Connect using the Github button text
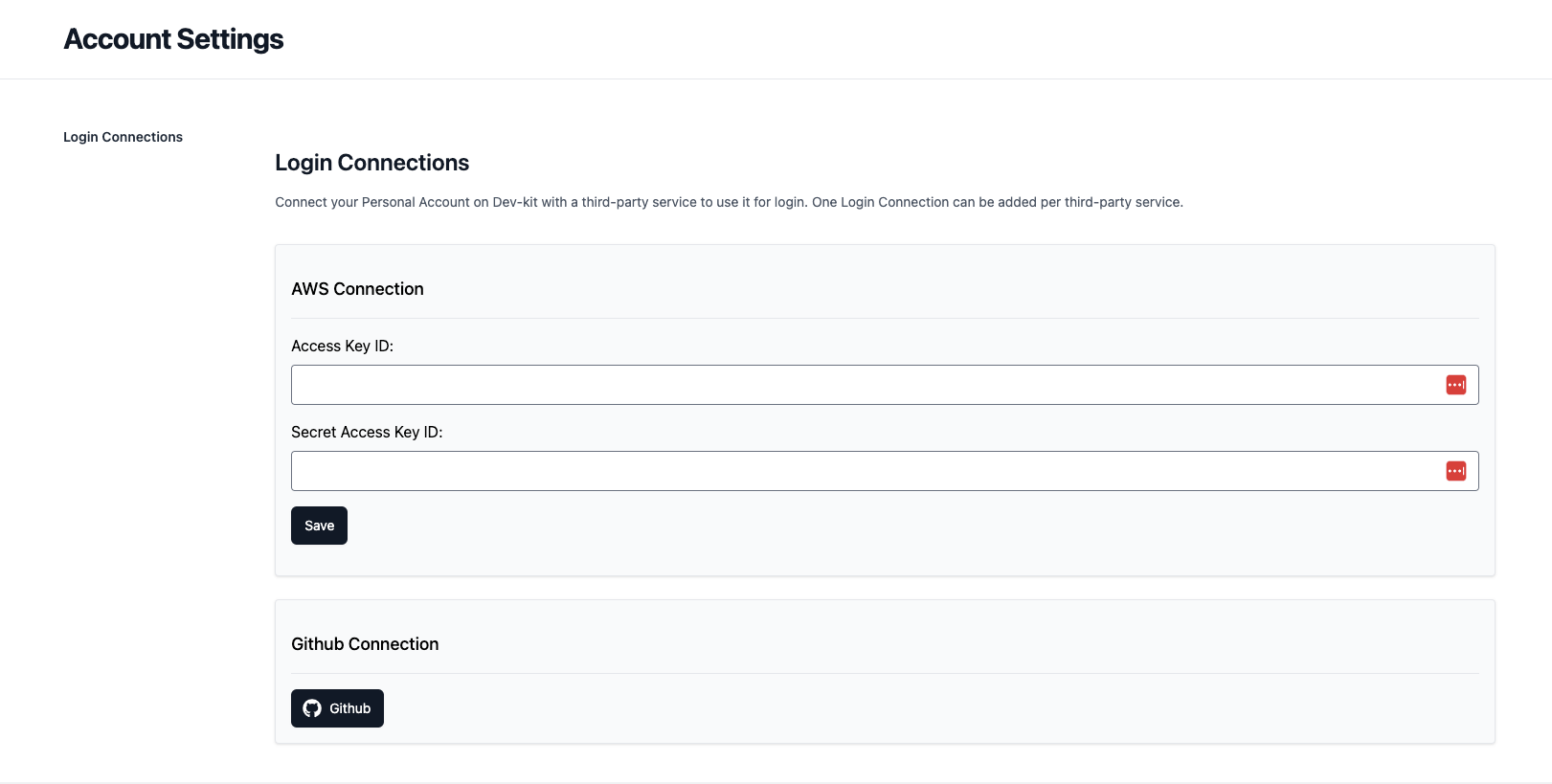 pyautogui.click(x=349, y=708)
